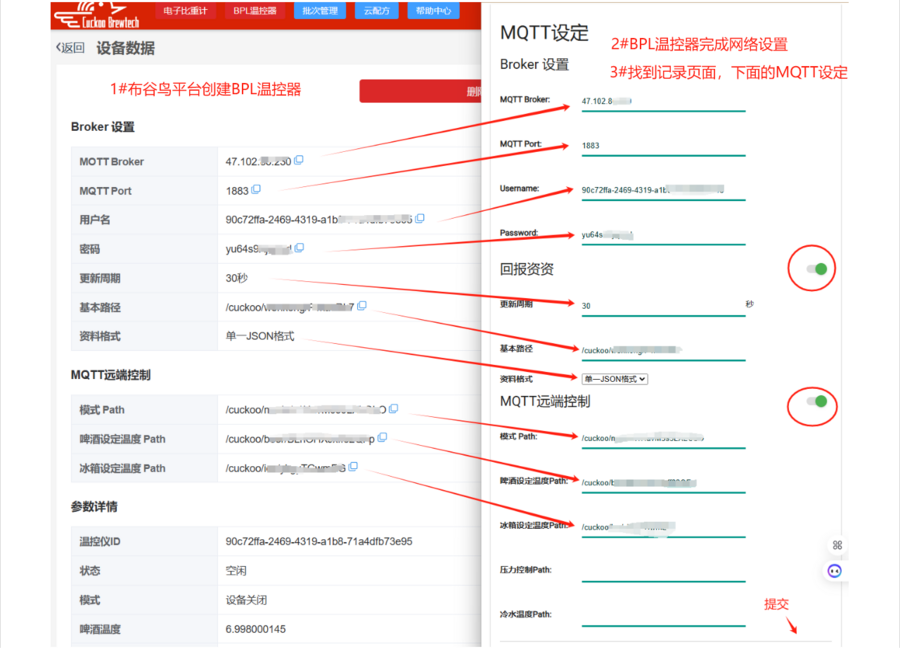Click the small grid widget icon

click(x=837, y=545)
